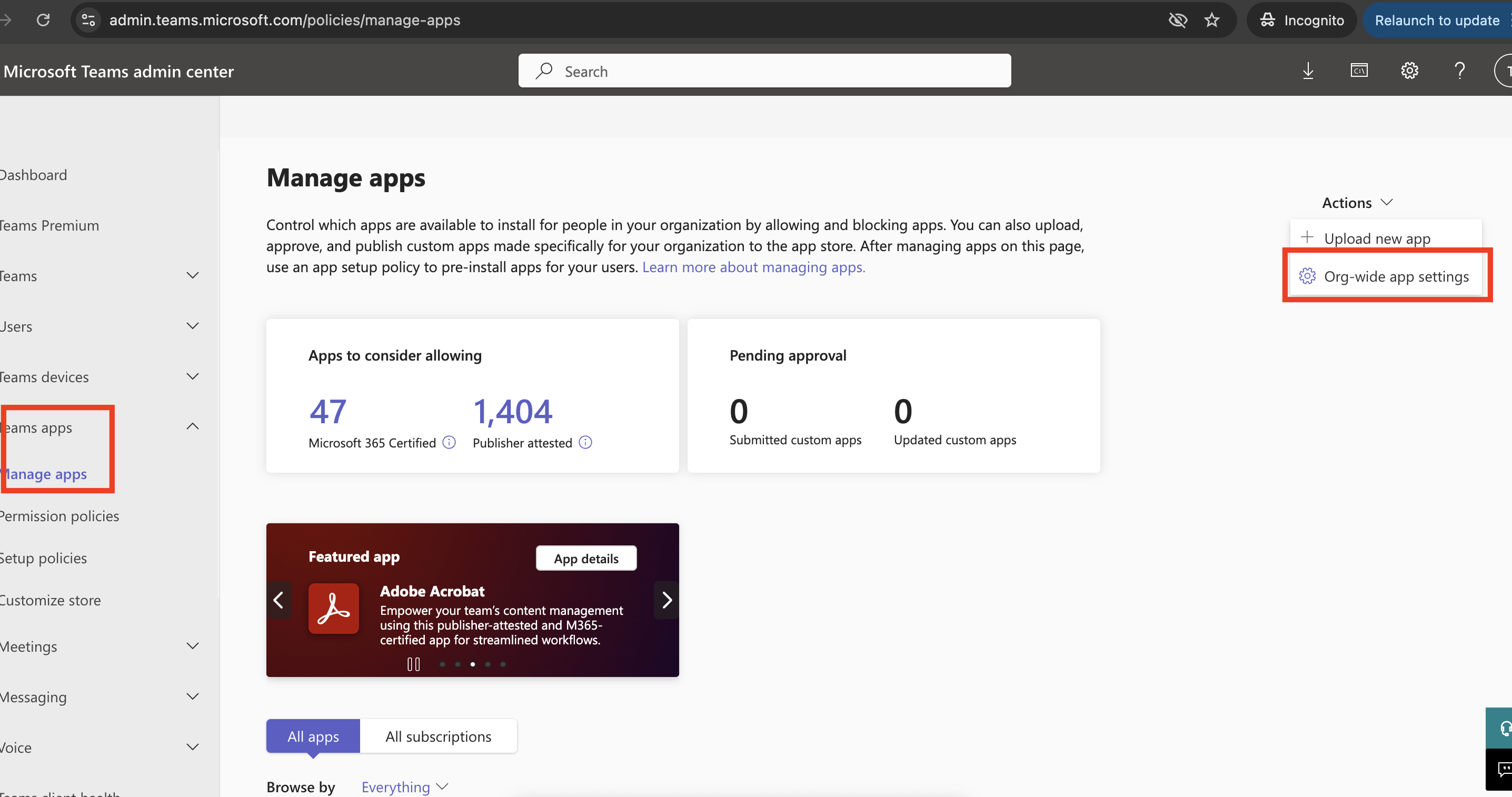Image resolution: width=1512 pixels, height=797 pixels.
Task: Open the settings gear in header
Action: [x=1409, y=71]
